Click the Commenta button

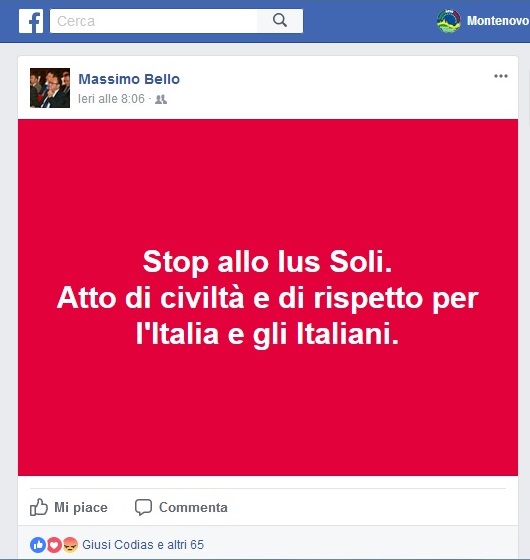pyautogui.click(x=181, y=507)
